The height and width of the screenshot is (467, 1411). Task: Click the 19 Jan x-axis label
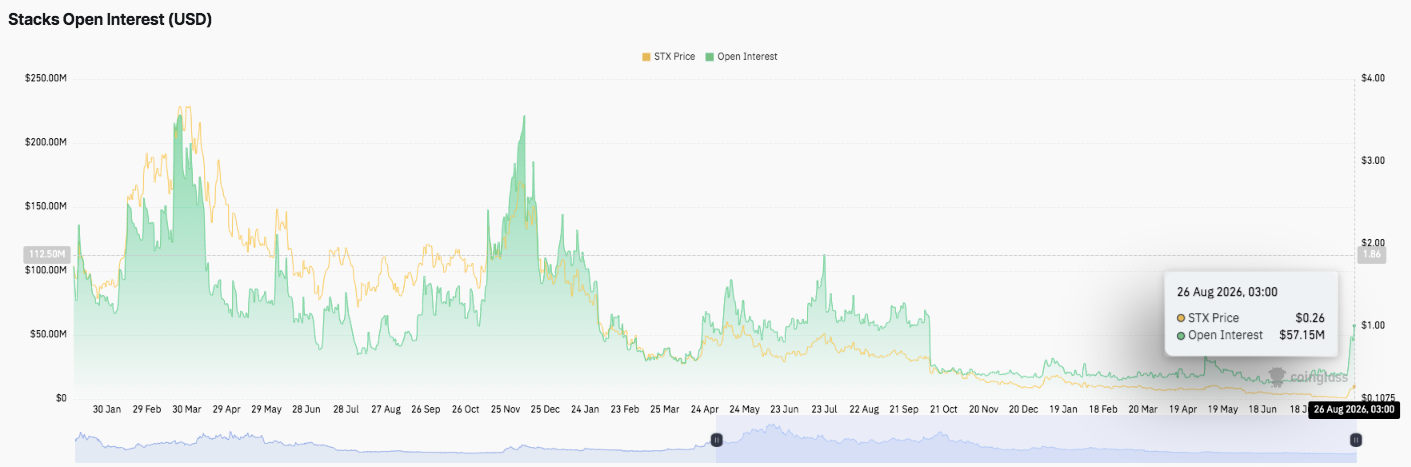(1063, 410)
